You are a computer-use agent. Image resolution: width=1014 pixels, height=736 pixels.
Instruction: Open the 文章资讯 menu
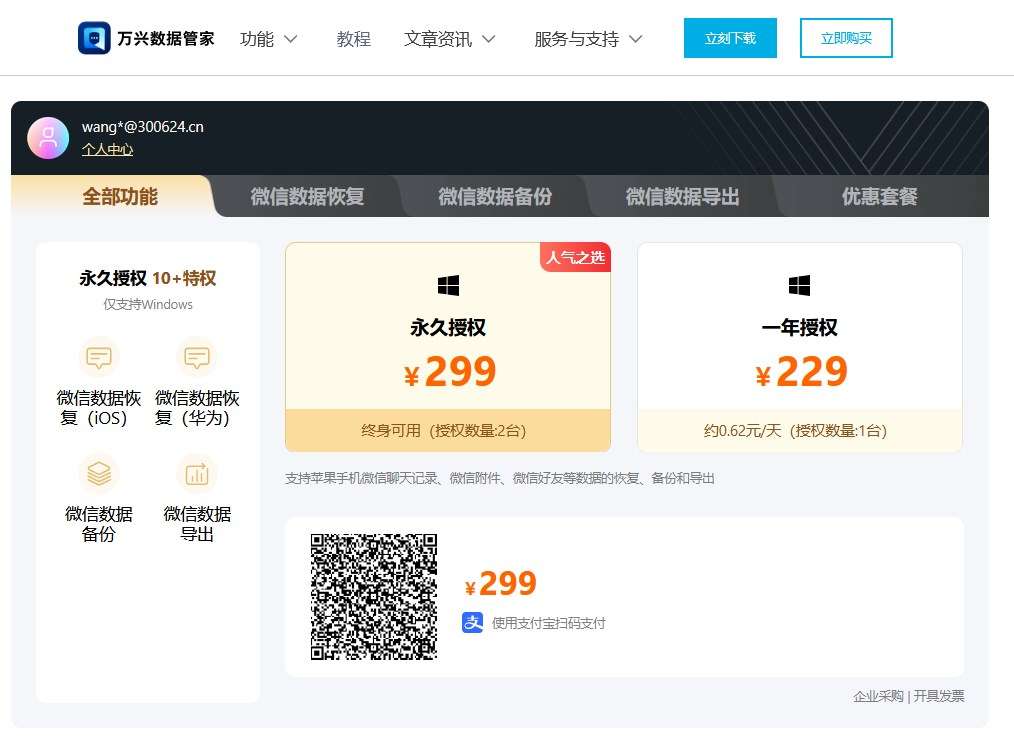[438, 39]
